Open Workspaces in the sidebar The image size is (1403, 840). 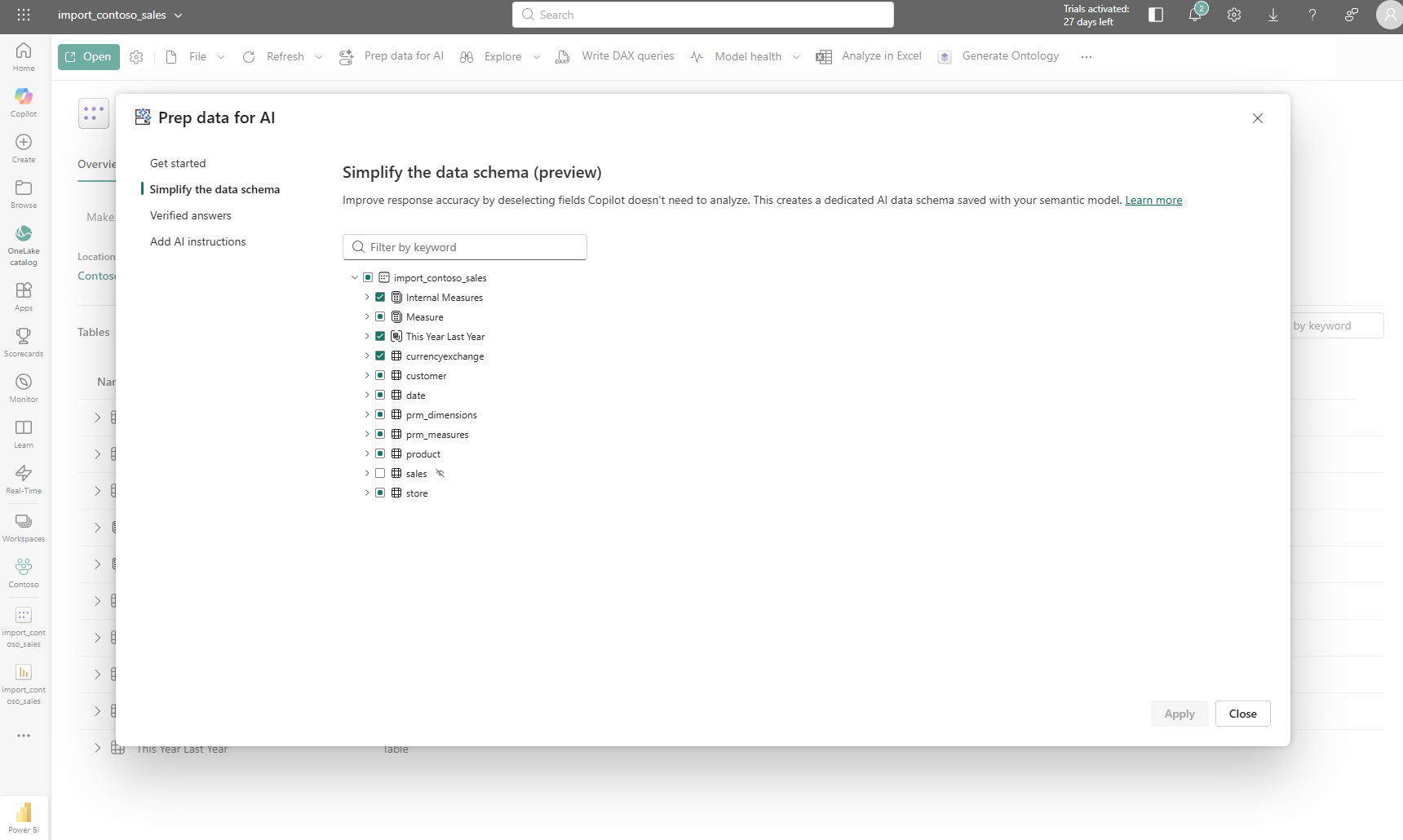coord(24,527)
